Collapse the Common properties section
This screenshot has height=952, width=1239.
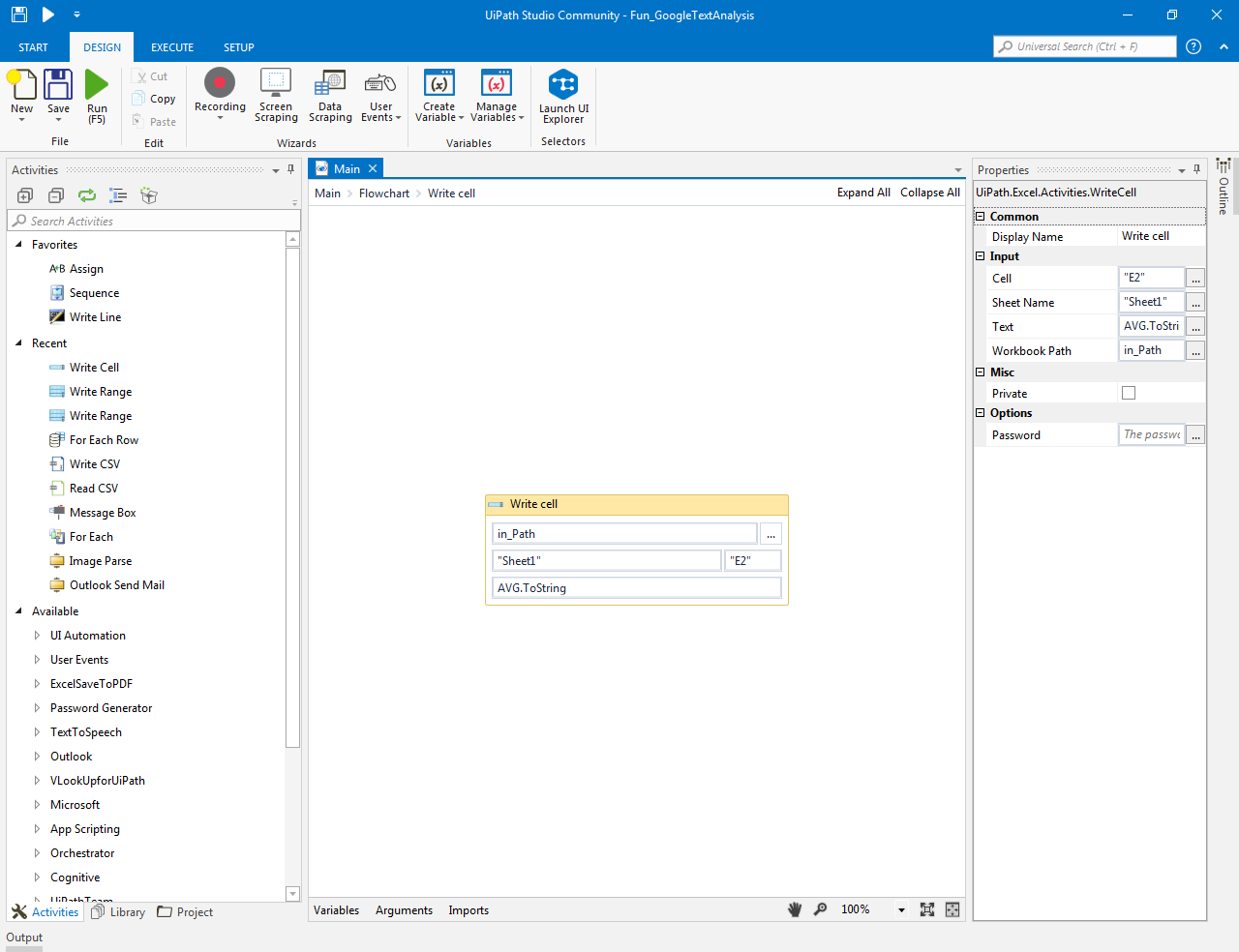[x=981, y=217]
